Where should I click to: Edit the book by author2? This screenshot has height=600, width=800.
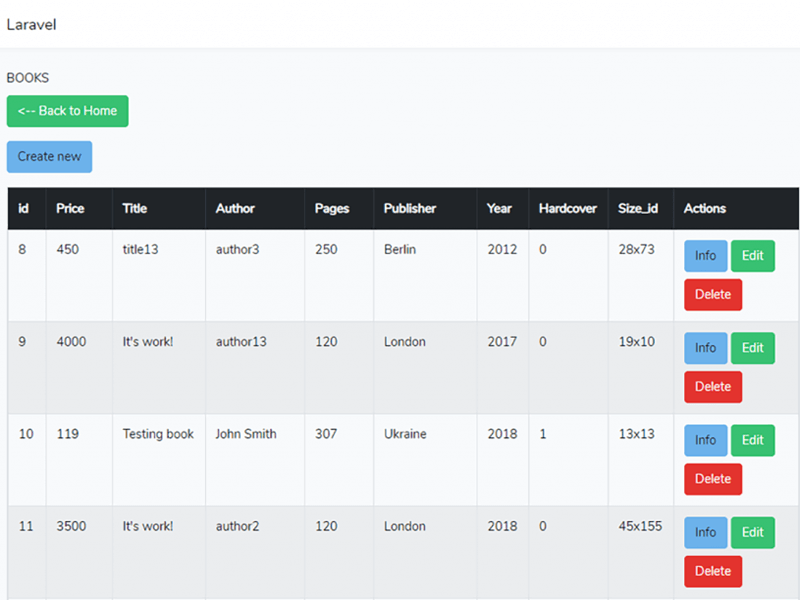[752, 532]
